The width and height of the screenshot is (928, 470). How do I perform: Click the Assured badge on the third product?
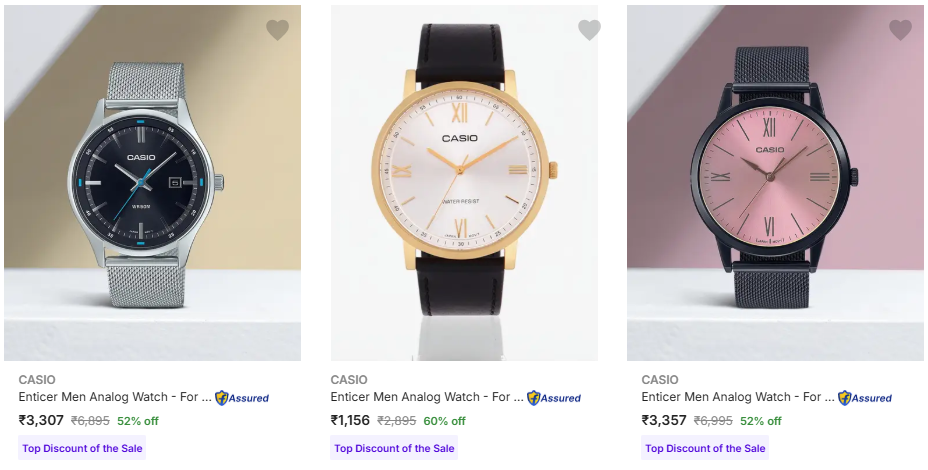point(865,398)
